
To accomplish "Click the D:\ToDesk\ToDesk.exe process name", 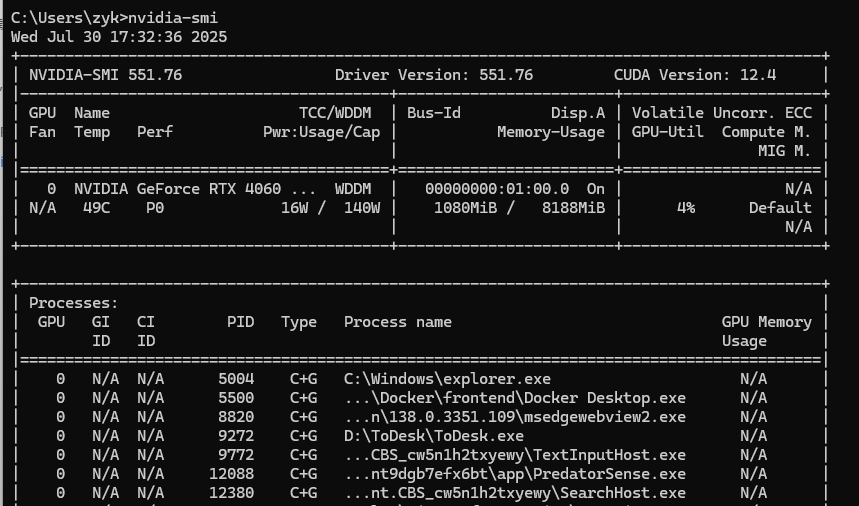I will pyautogui.click(x=434, y=436).
